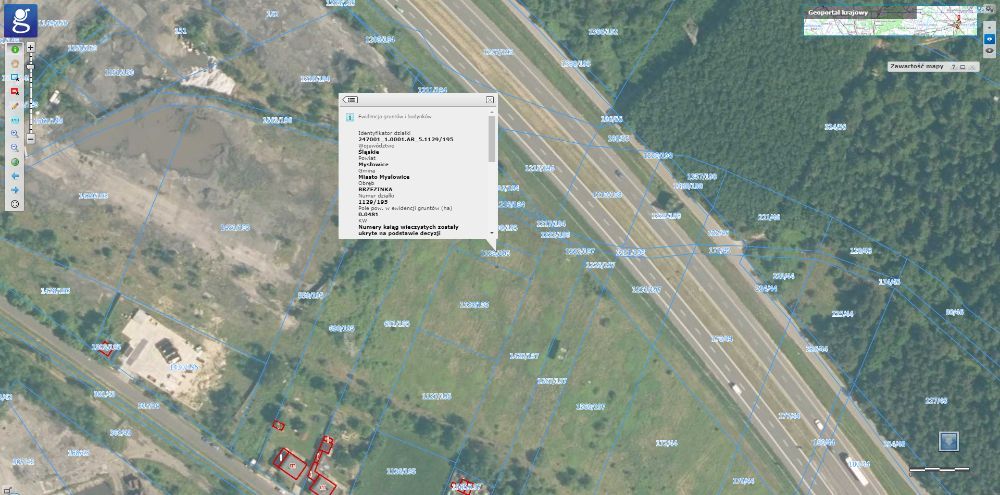Open the settings gears icon near overview
Viewport: 1000px width, 495px height.
coord(989,10)
